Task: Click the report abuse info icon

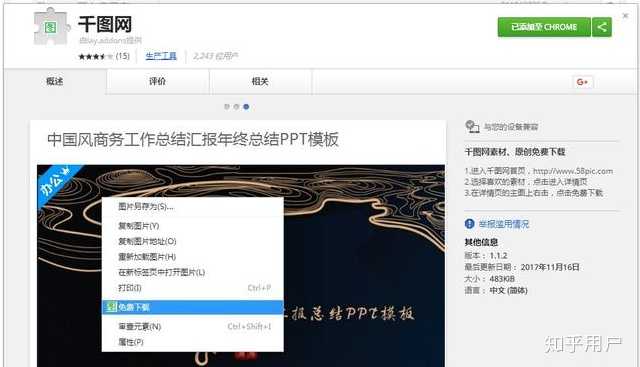Action: [x=469, y=224]
